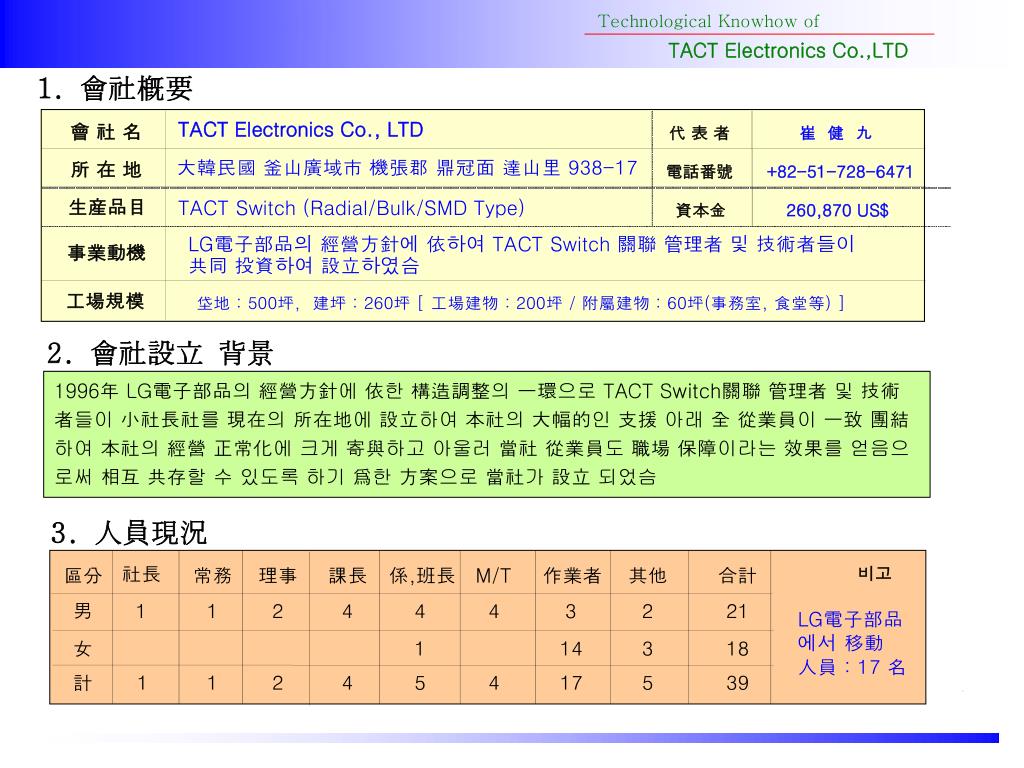Click the '常務' column header

tap(212, 575)
